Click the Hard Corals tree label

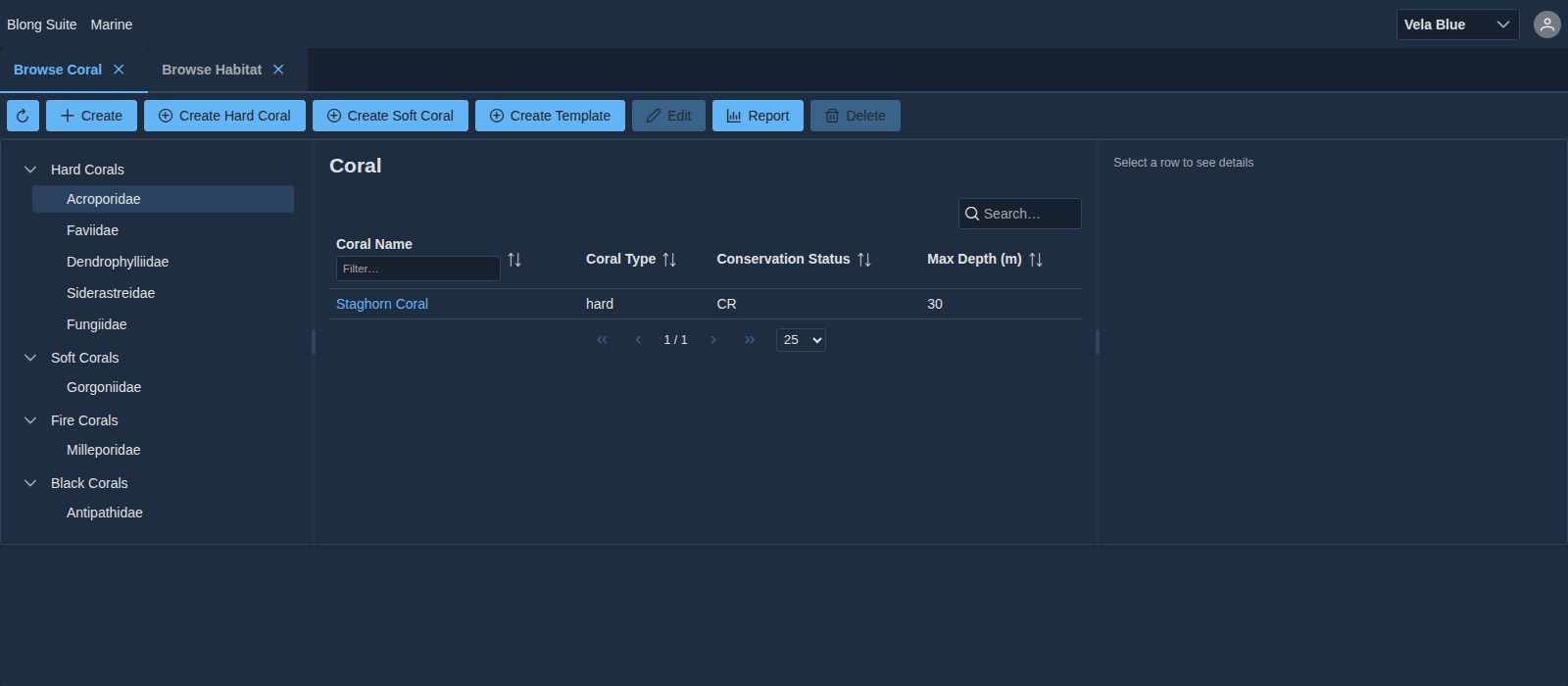87,170
